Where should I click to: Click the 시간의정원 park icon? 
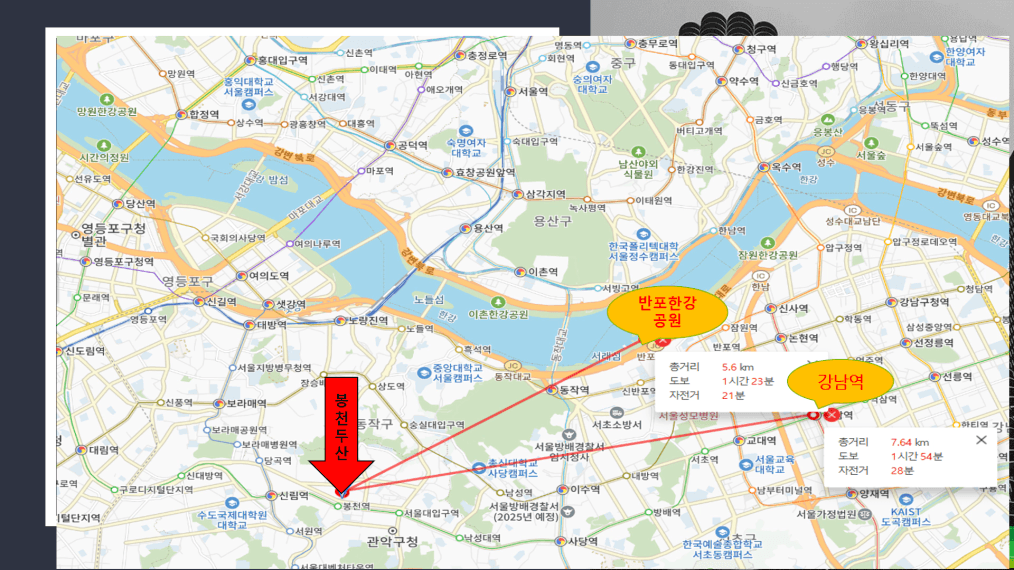pyautogui.click(x=103, y=146)
